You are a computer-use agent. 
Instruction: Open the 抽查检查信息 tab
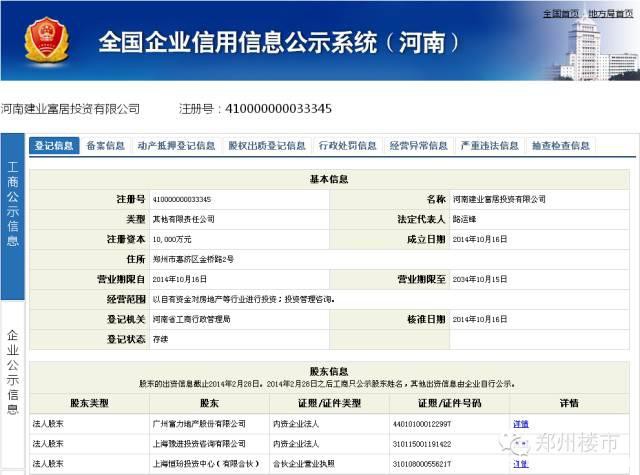tap(560, 146)
